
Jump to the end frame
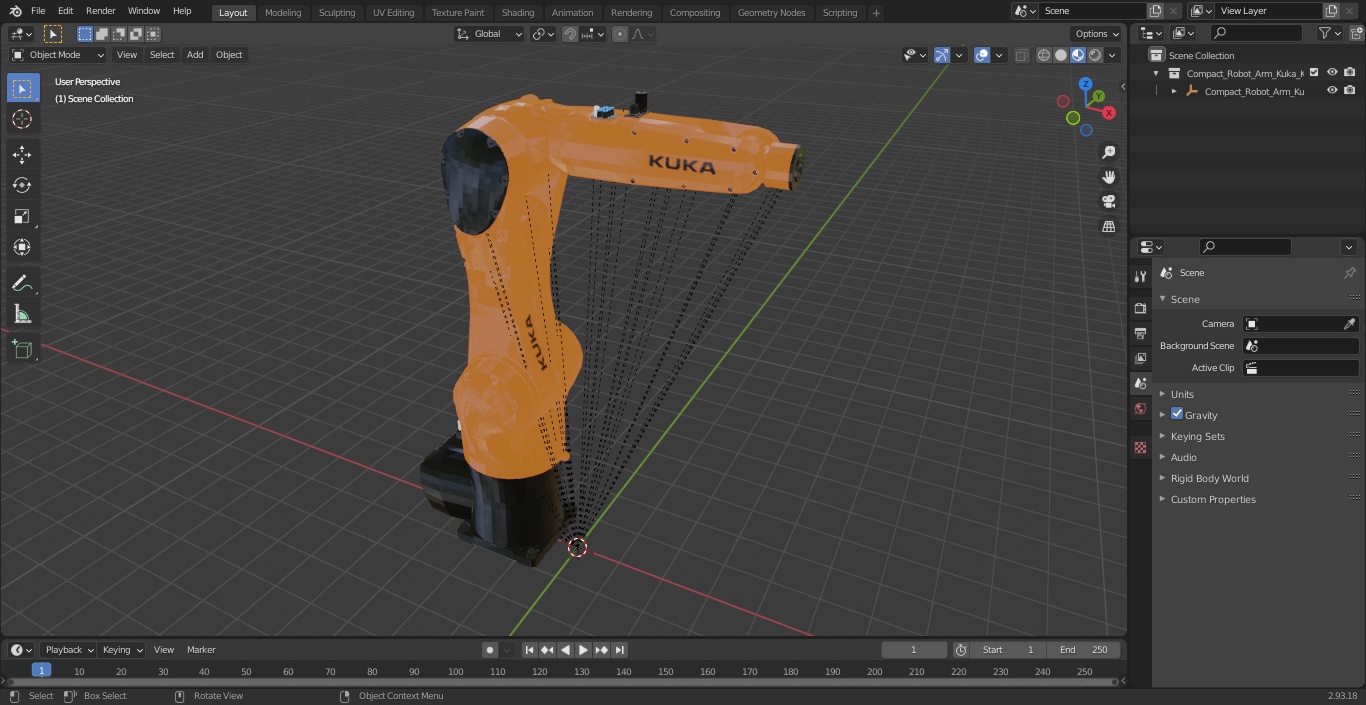coord(619,650)
